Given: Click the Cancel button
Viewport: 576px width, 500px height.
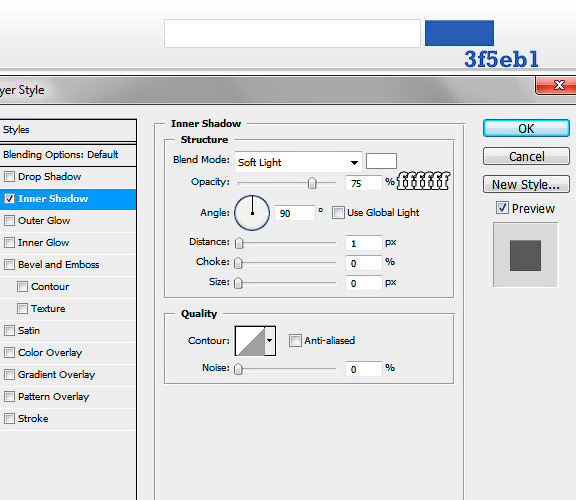Looking at the screenshot, I should tap(526, 157).
